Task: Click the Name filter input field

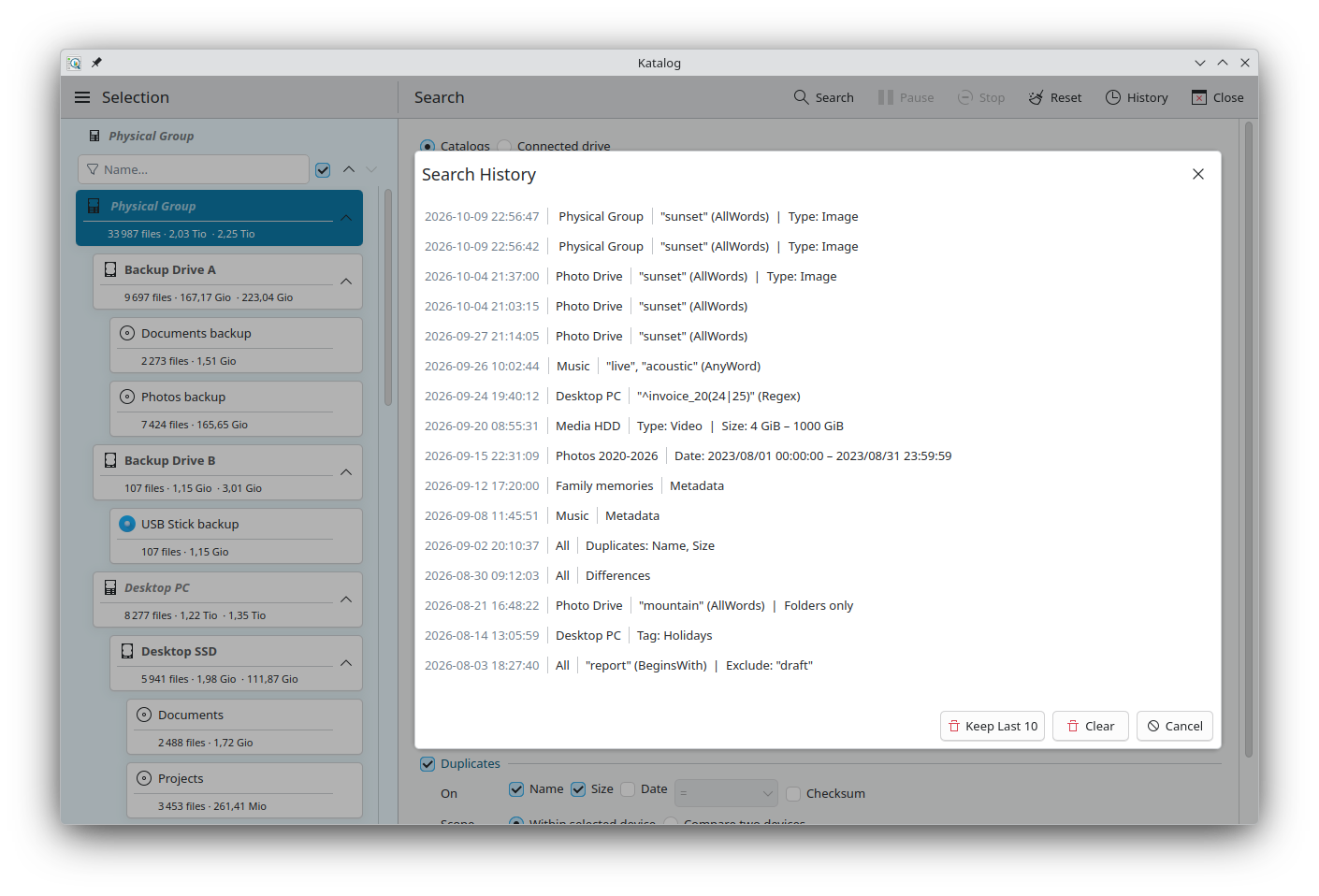Action: [194, 169]
